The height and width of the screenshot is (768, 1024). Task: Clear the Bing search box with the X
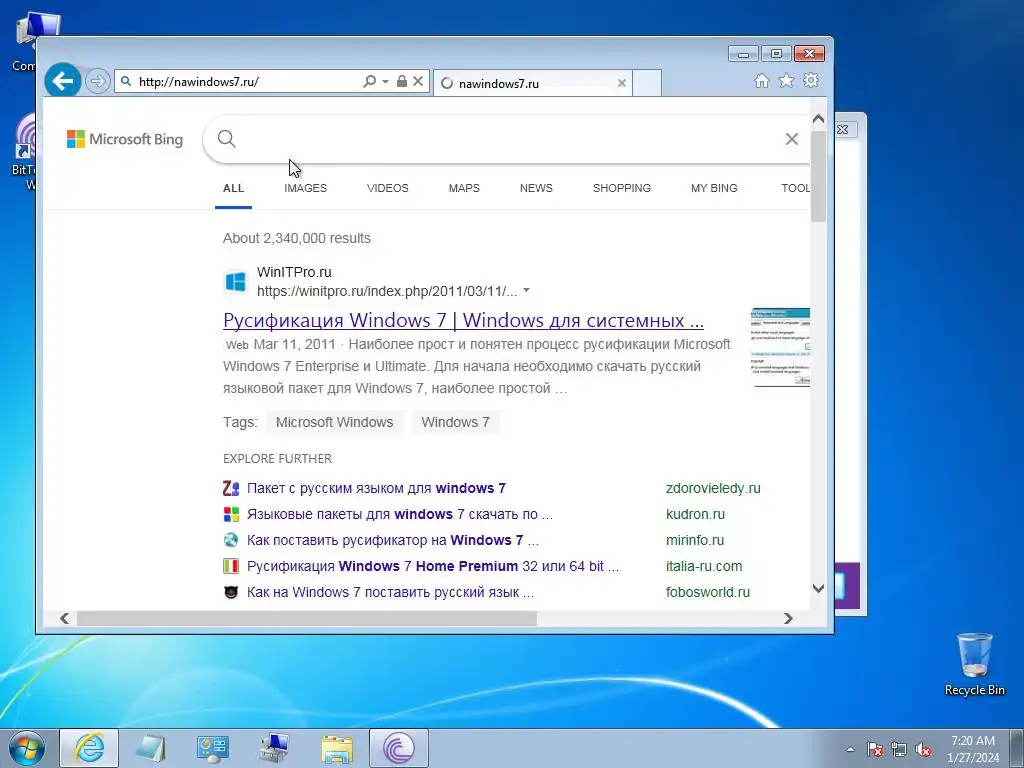point(792,138)
